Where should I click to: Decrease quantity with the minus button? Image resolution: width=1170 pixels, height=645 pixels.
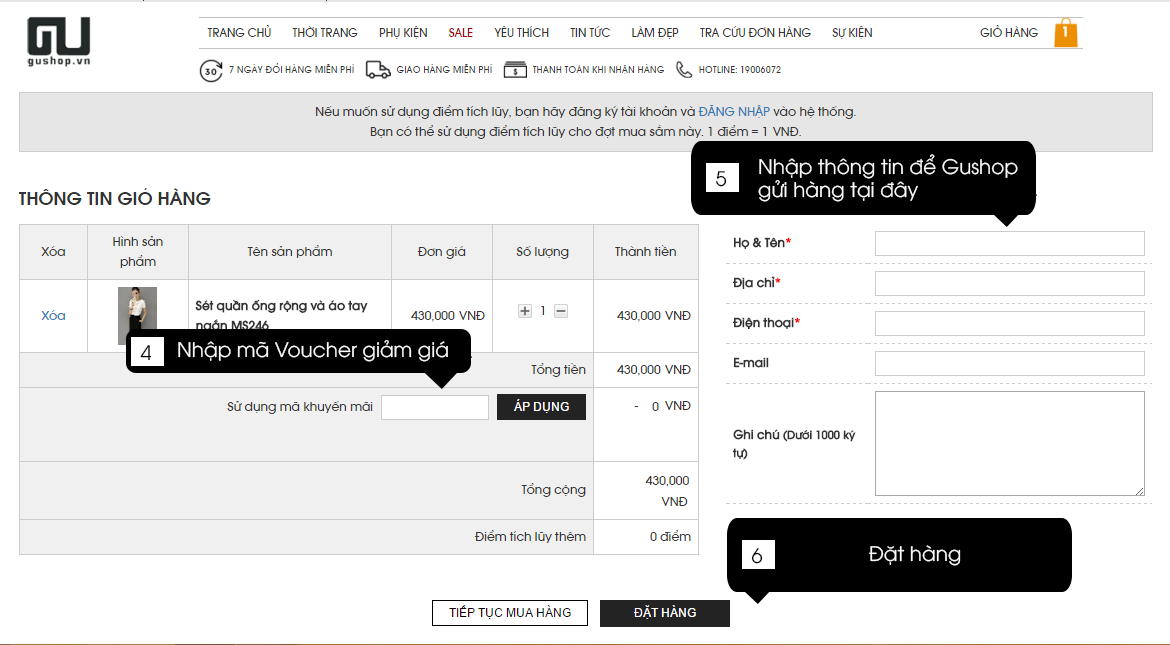(x=561, y=311)
